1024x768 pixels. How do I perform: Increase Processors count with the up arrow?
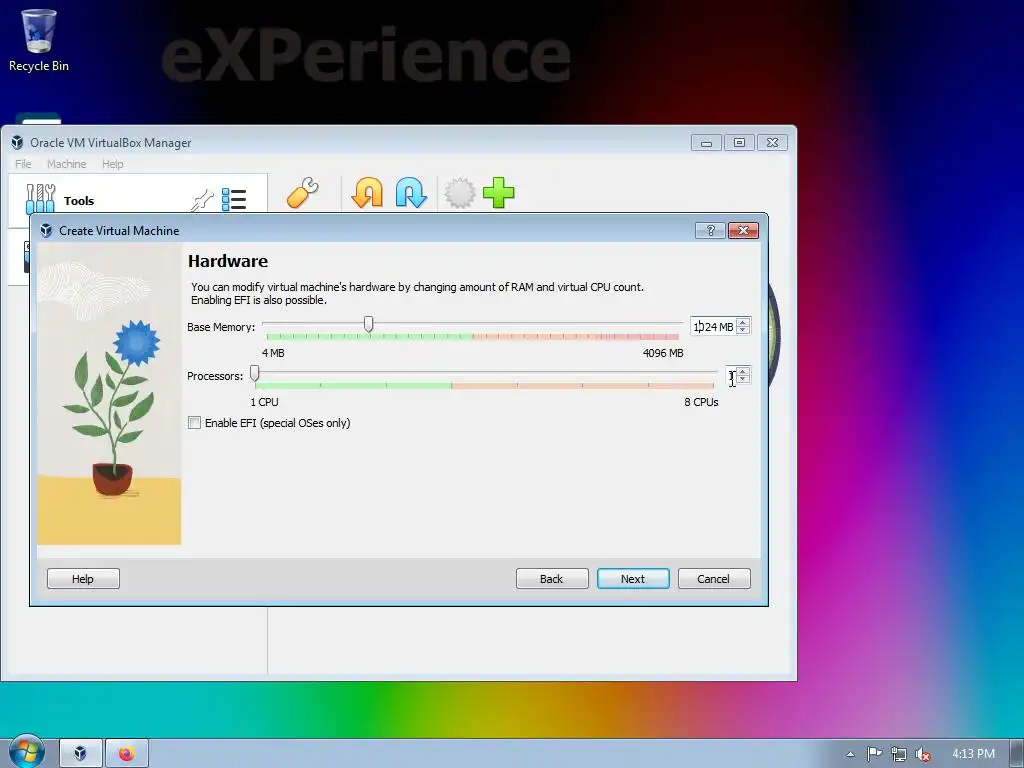pos(743,372)
